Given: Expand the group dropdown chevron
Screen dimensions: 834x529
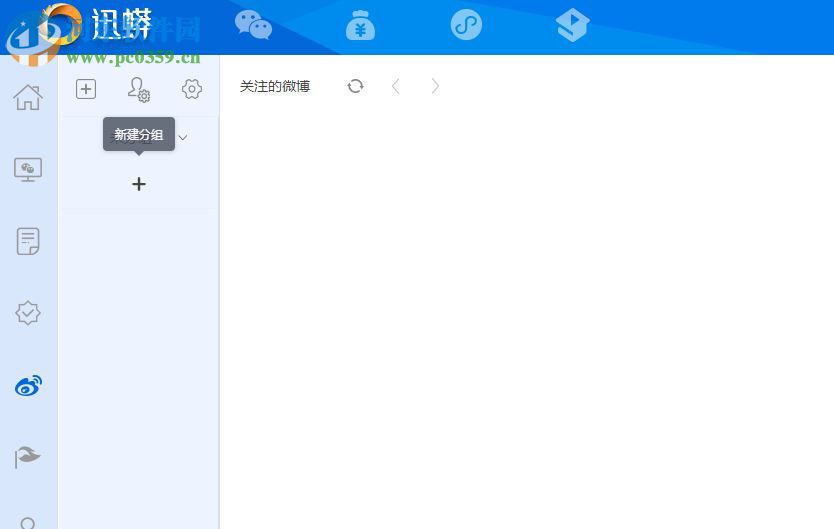Looking at the screenshot, I should click(182, 138).
